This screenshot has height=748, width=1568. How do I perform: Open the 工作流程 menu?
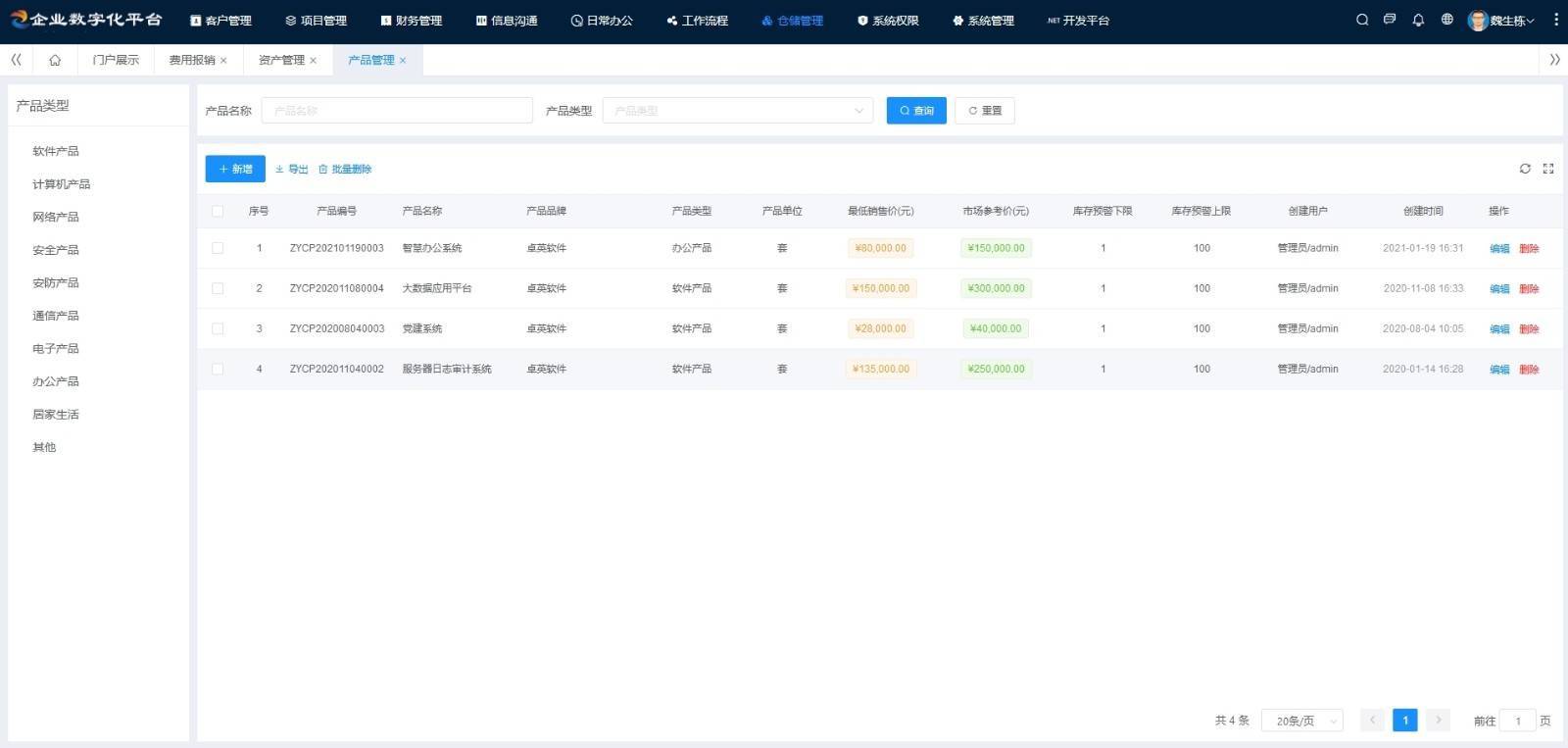click(x=698, y=21)
